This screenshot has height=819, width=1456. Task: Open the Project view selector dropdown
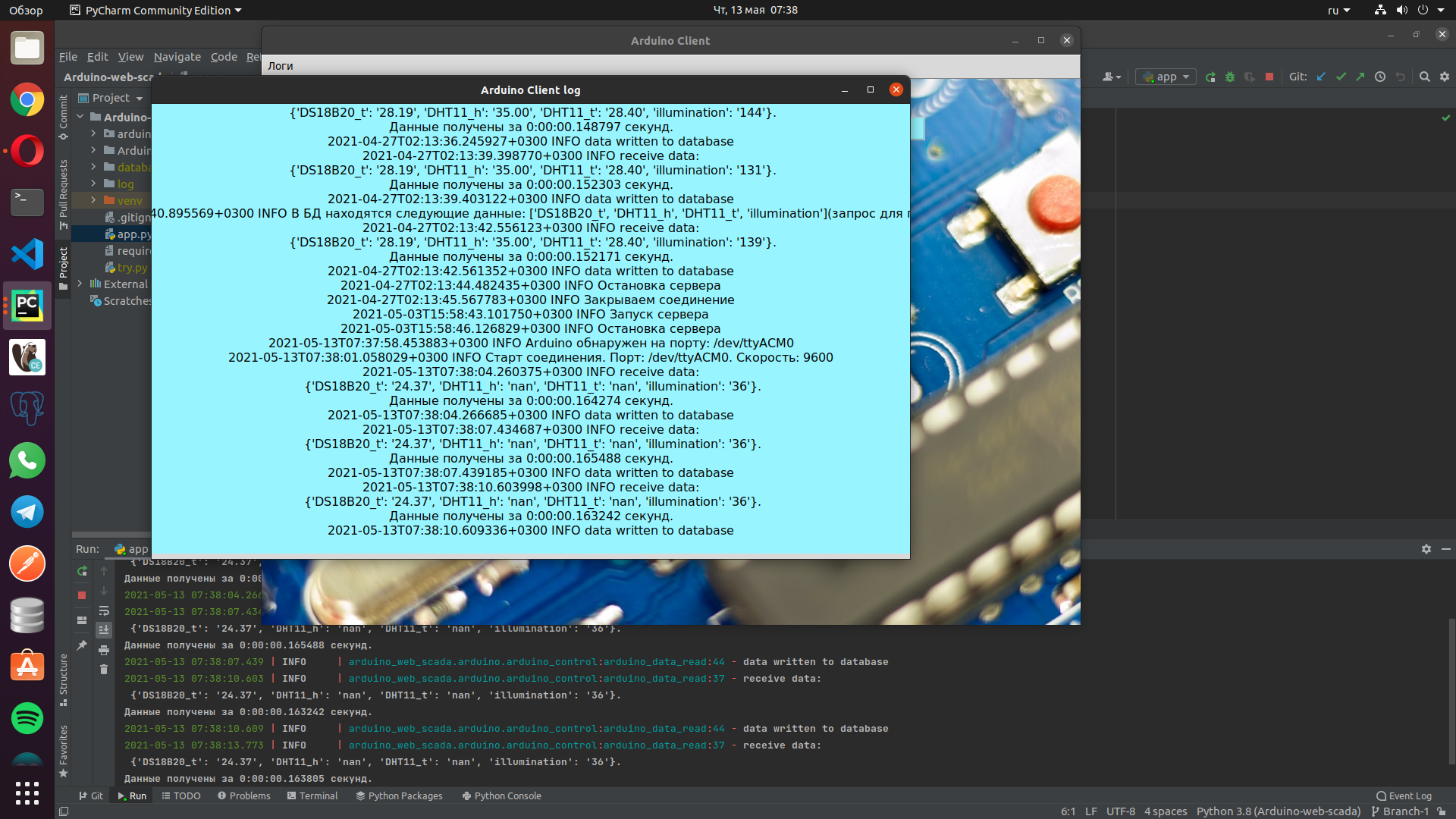pyautogui.click(x=139, y=98)
